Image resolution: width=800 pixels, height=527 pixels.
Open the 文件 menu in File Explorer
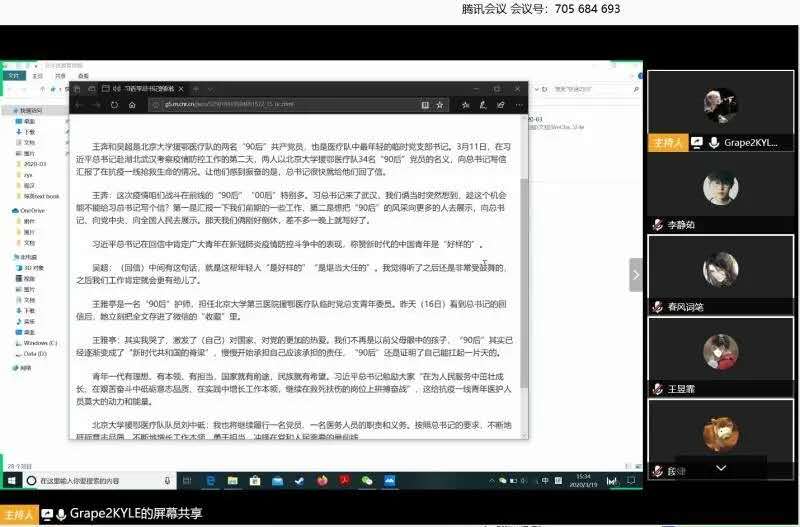click(14, 75)
